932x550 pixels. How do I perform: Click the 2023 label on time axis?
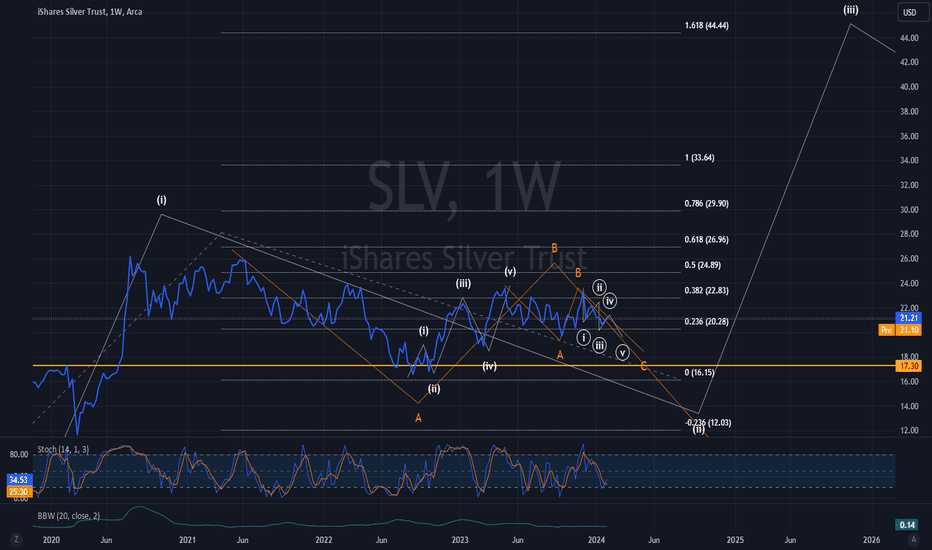coord(459,540)
